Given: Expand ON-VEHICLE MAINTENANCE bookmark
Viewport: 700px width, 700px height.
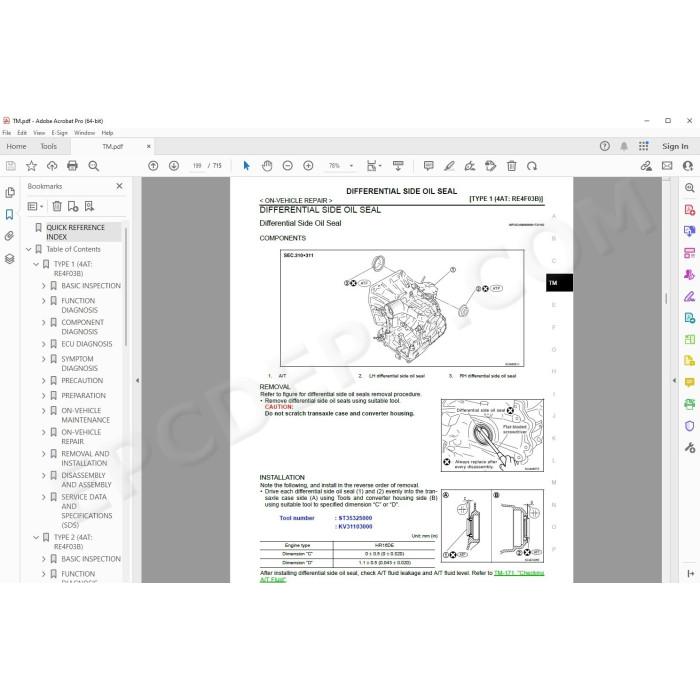Looking at the screenshot, I should click(x=44, y=411).
